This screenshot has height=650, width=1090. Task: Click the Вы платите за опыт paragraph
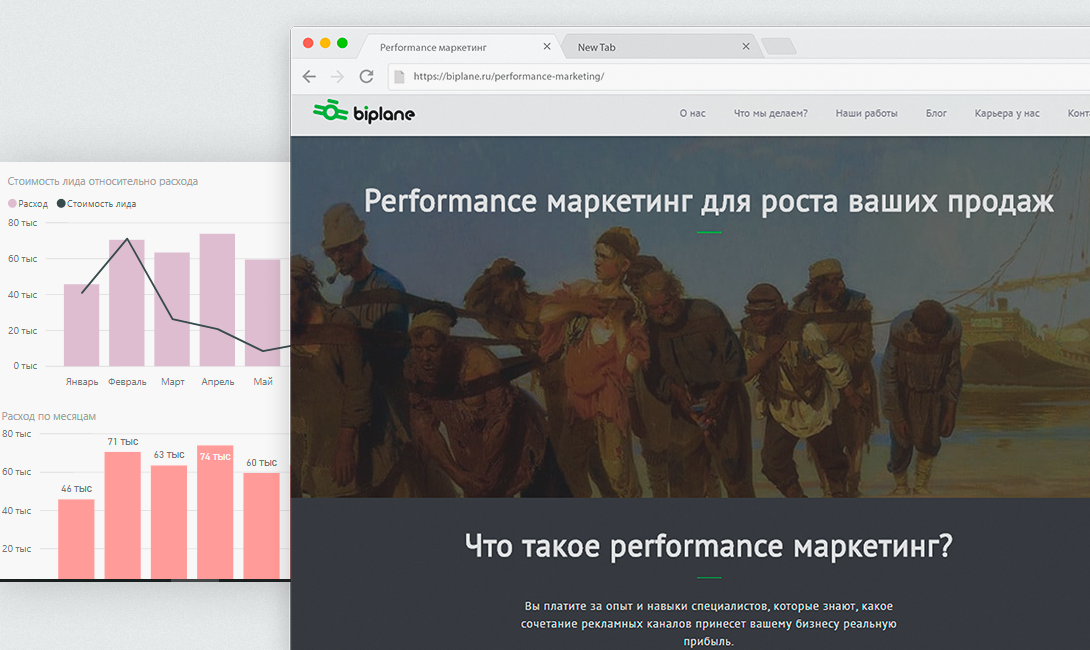click(x=708, y=624)
